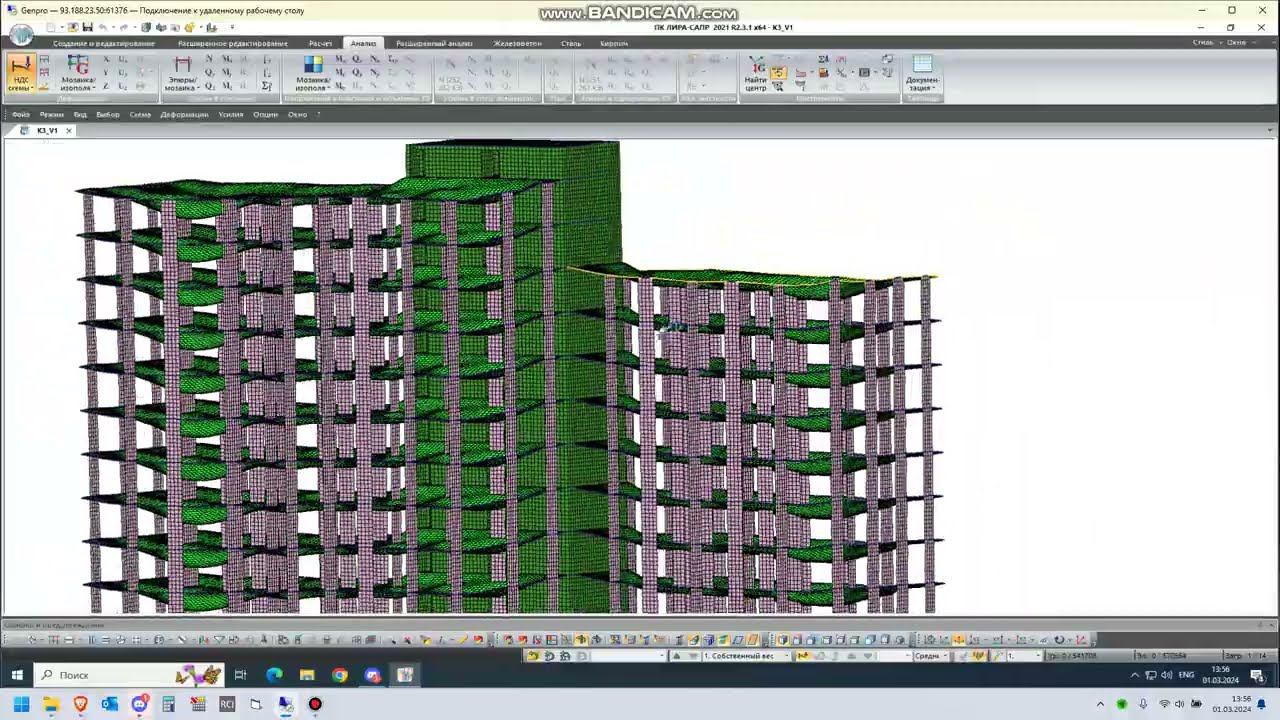Open the Режим menu
This screenshot has width=1280, height=720.
pyautogui.click(x=51, y=115)
